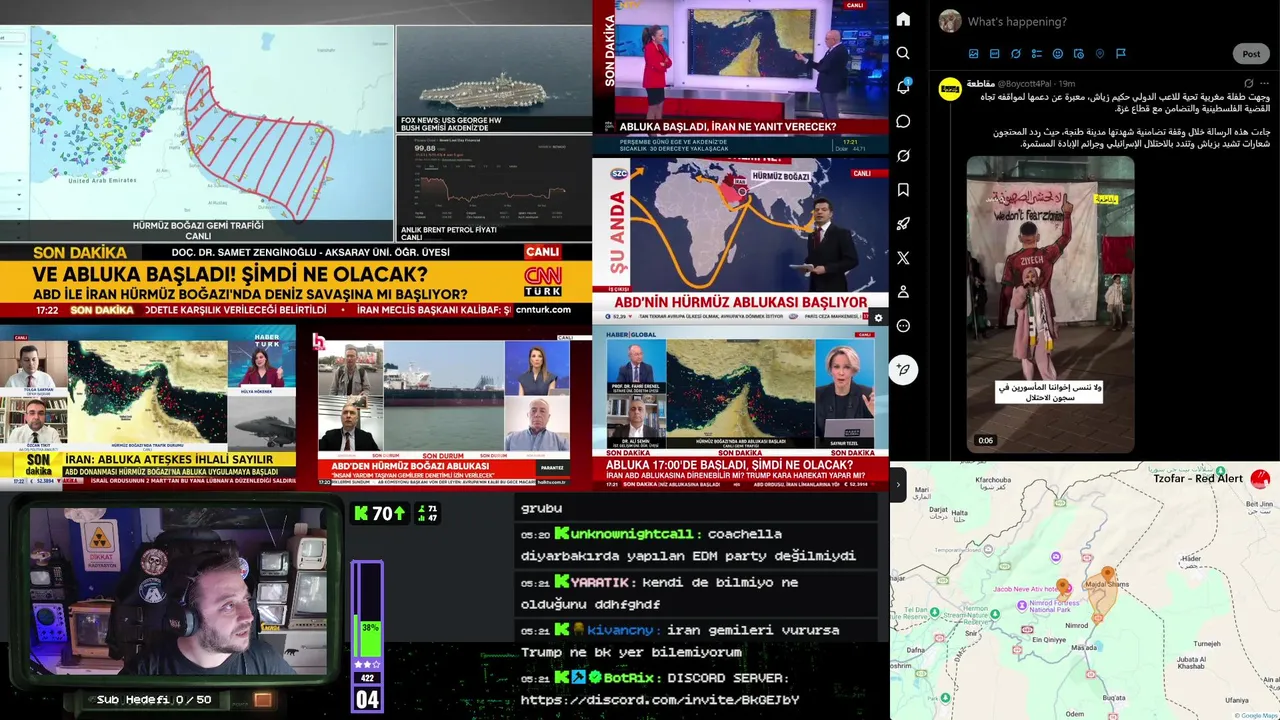The image size is (1280, 720).
Task: Open X chat messages icon
Action: [x=903, y=121]
